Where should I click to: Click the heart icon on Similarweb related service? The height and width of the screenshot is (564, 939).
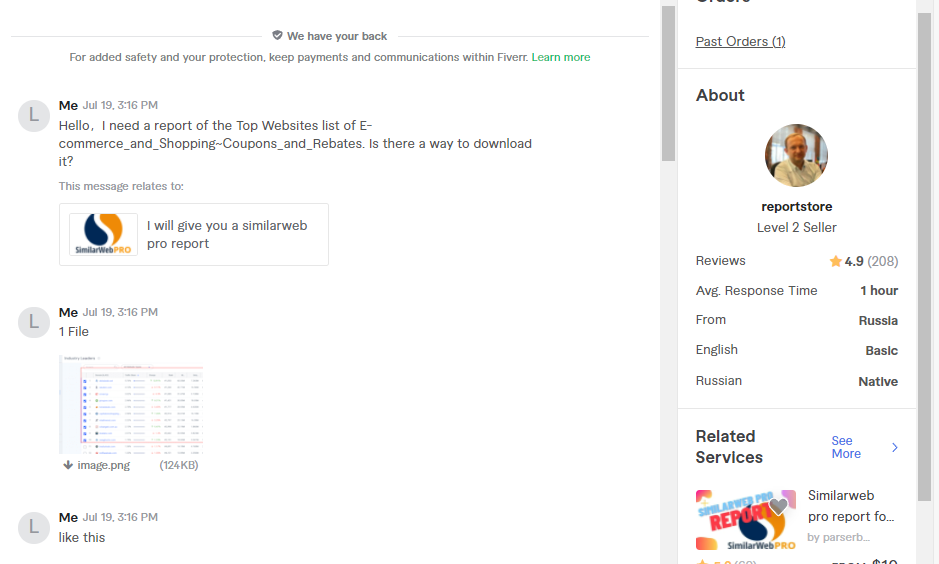click(779, 507)
